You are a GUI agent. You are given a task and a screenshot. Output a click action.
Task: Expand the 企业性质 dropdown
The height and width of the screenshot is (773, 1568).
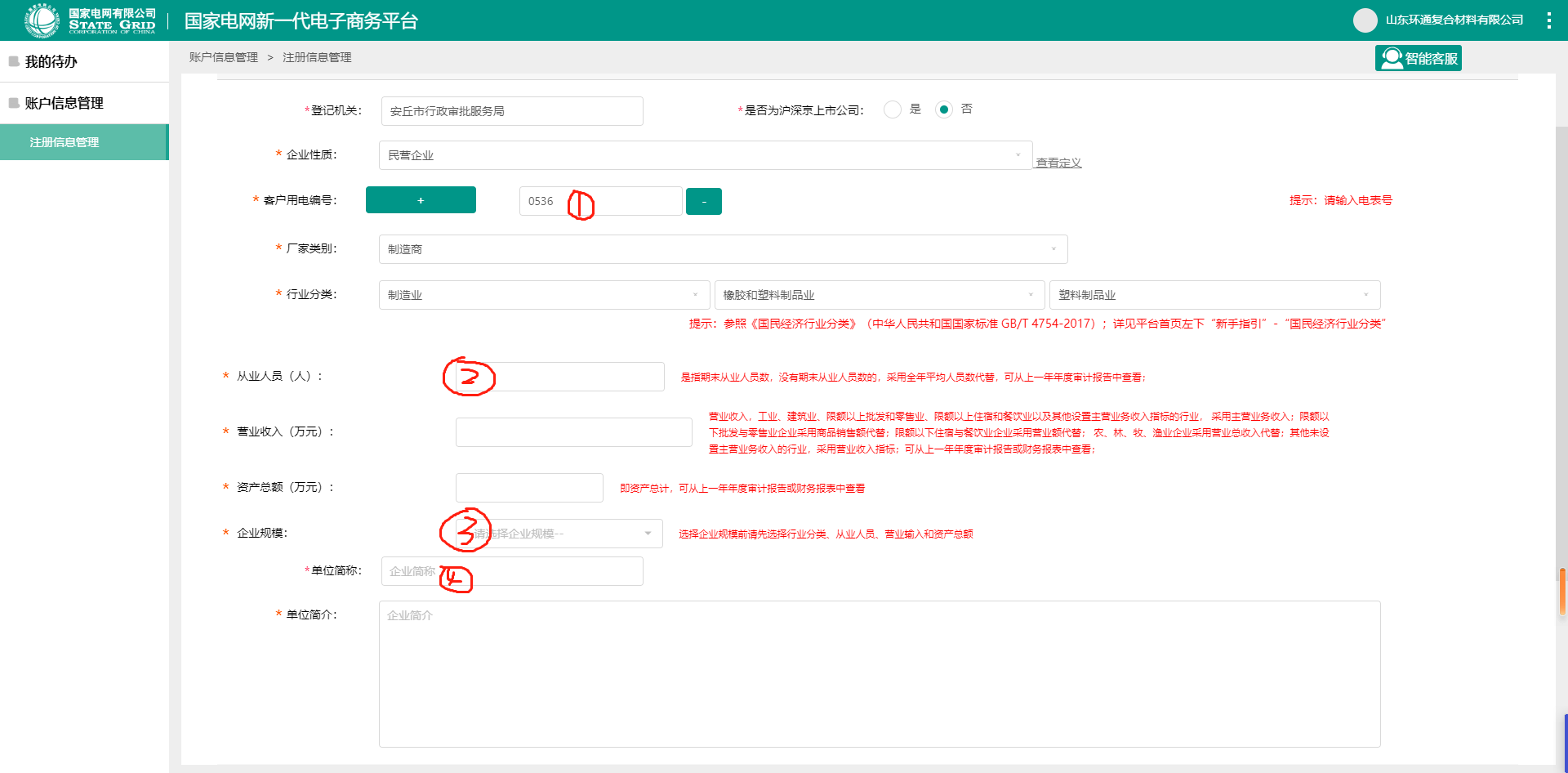705,155
